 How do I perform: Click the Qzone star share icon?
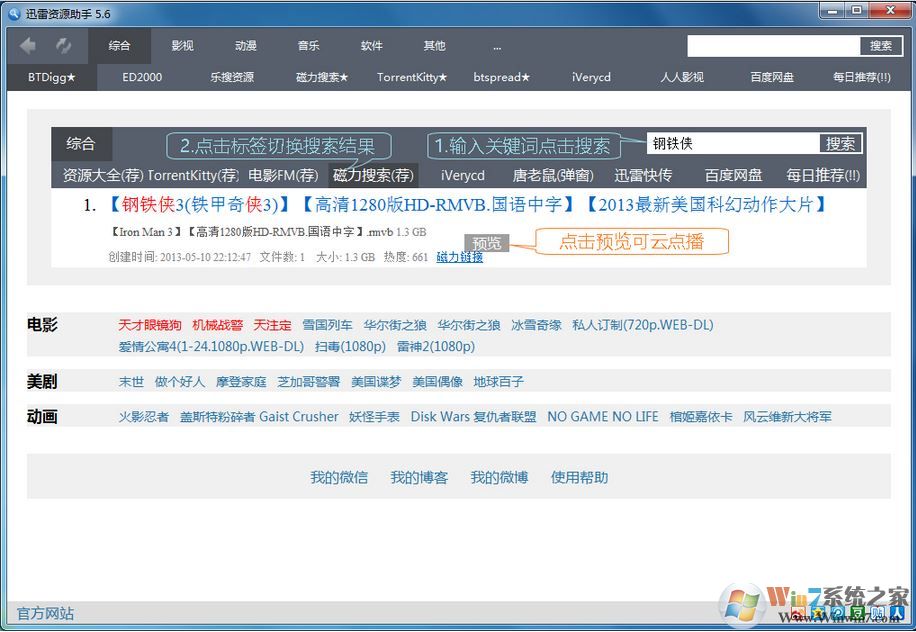(819, 612)
